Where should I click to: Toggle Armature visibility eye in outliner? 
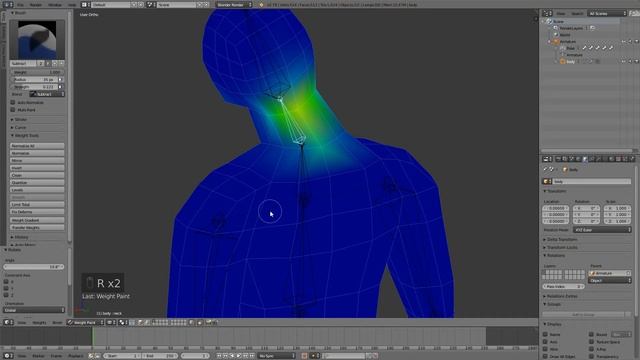(624, 42)
